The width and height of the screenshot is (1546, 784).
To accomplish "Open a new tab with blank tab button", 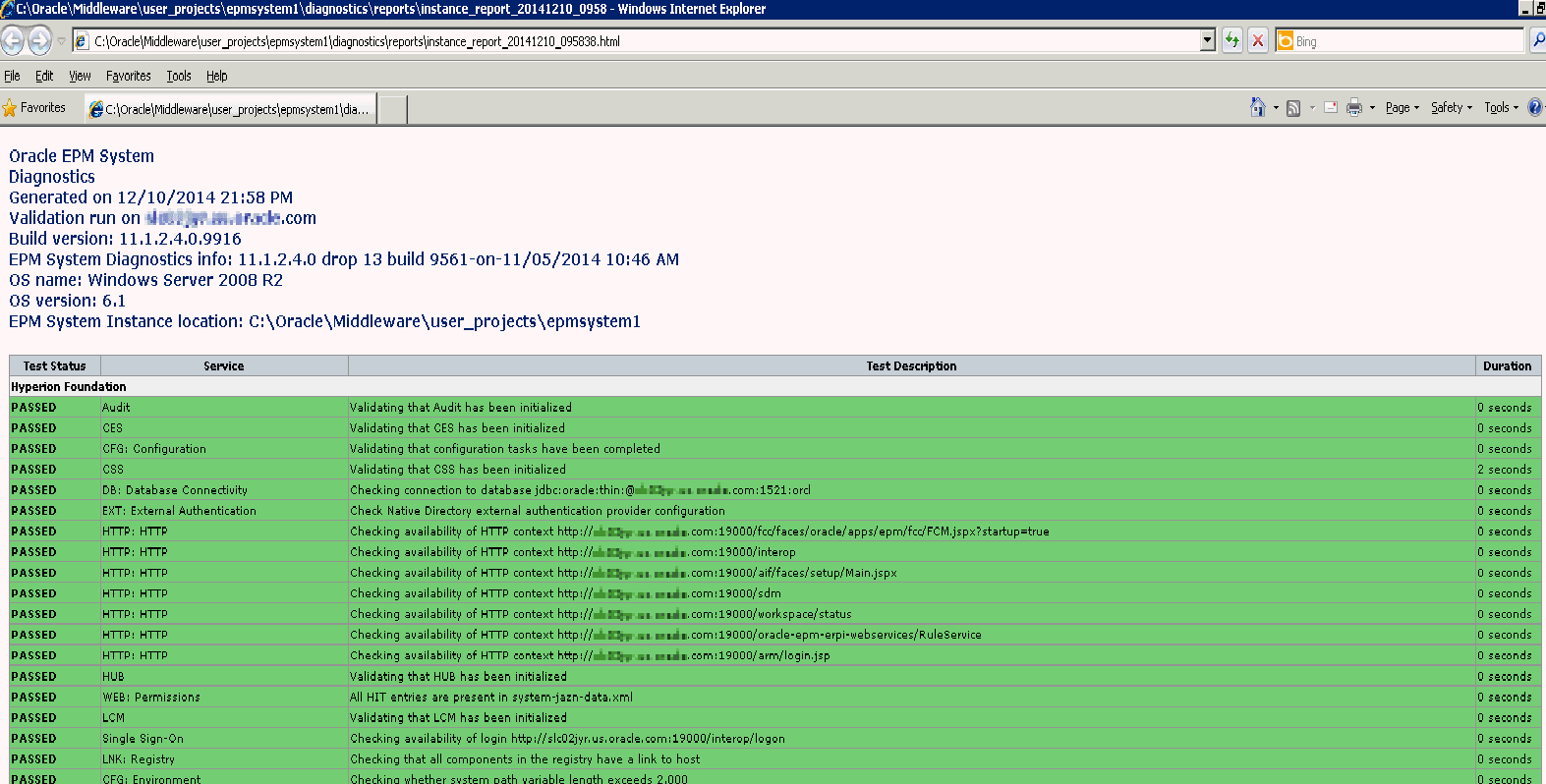I will (393, 109).
